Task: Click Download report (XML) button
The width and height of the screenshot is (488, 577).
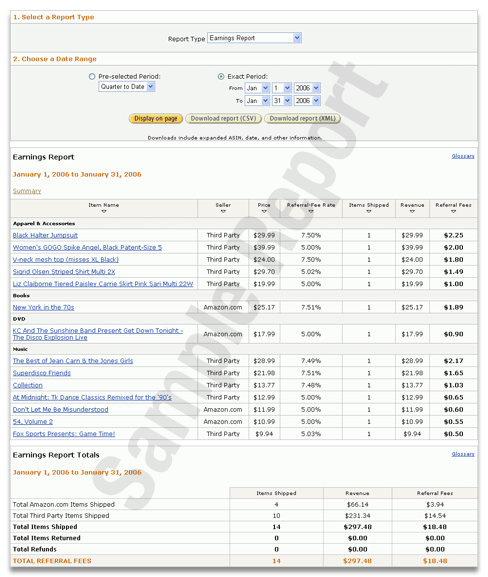Action: [x=303, y=118]
